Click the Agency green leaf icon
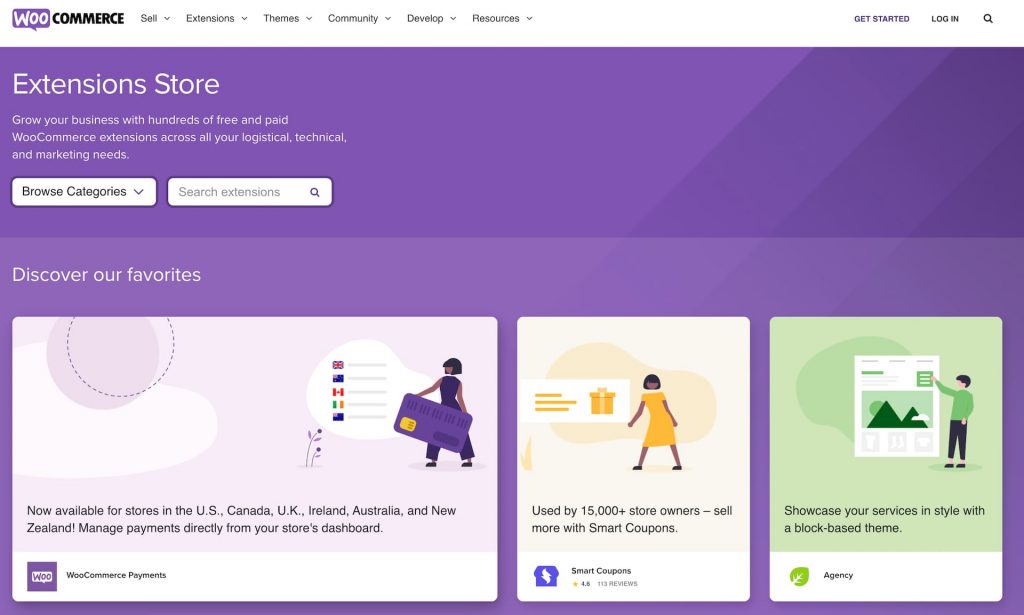The height and width of the screenshot is (615, 1024). point(799,576)
